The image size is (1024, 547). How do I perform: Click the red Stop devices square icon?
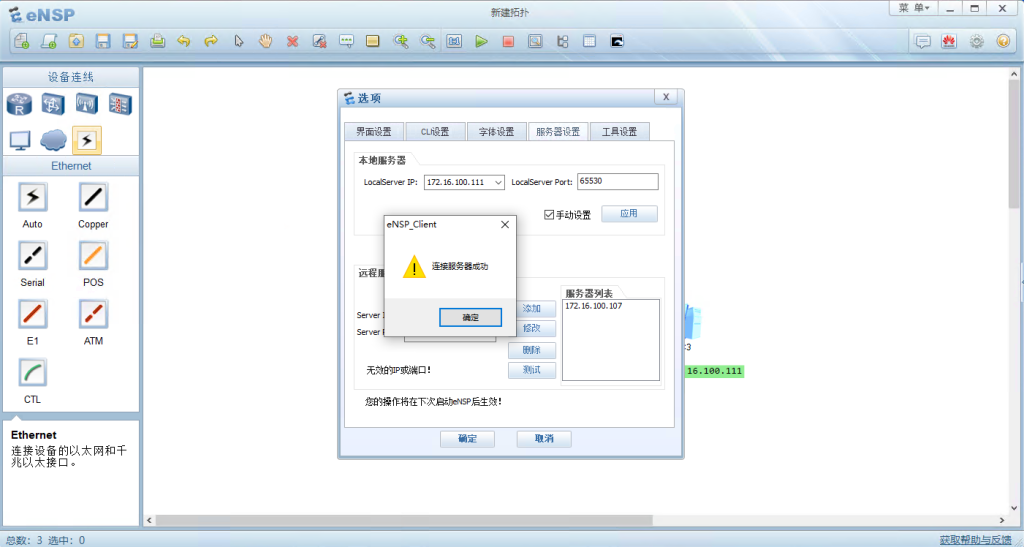[x=508, y=41]
